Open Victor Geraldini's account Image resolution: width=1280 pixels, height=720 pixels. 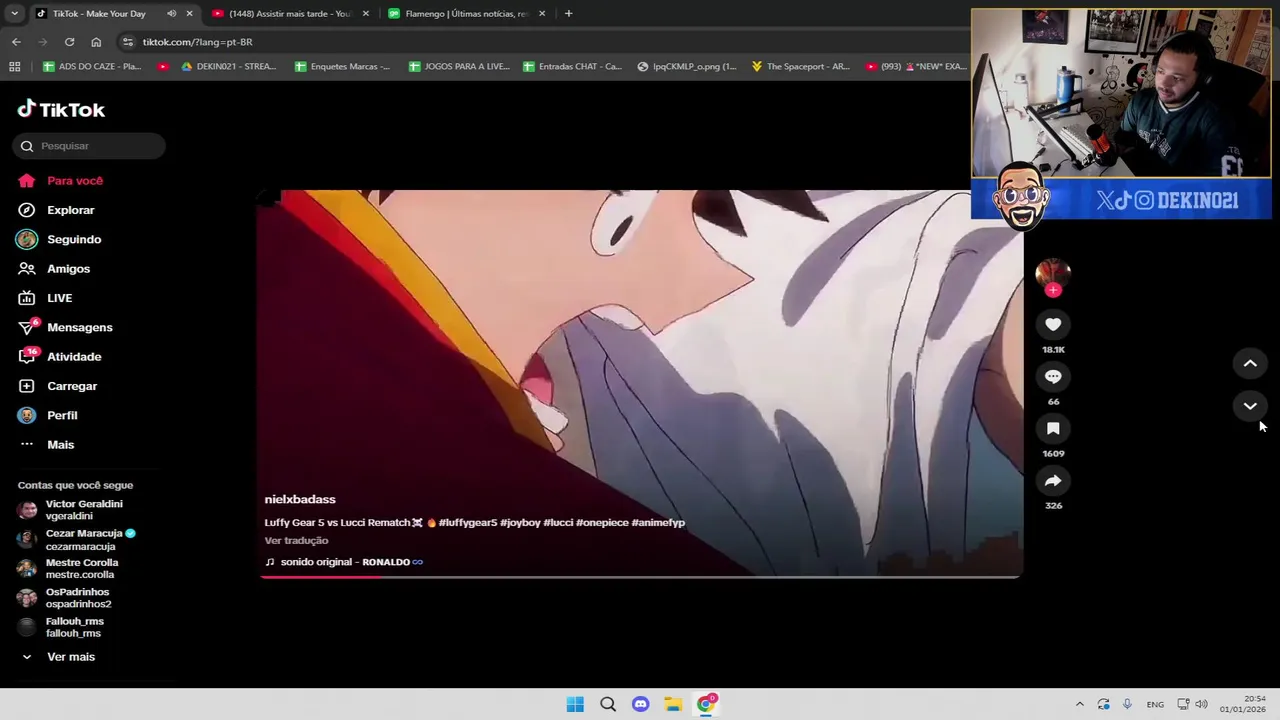coord(70,510)
